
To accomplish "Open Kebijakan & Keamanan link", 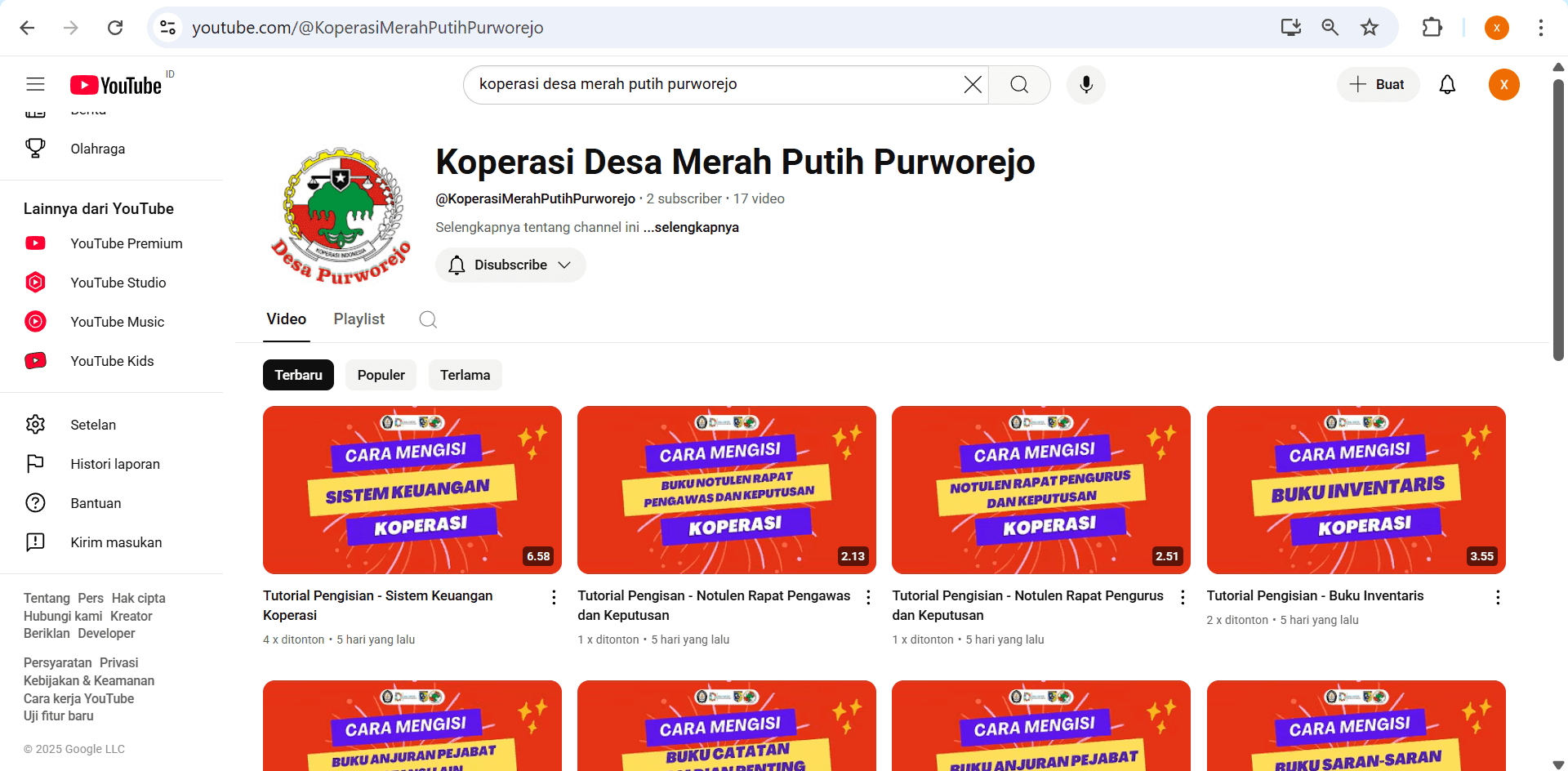I will pos(89,680).
